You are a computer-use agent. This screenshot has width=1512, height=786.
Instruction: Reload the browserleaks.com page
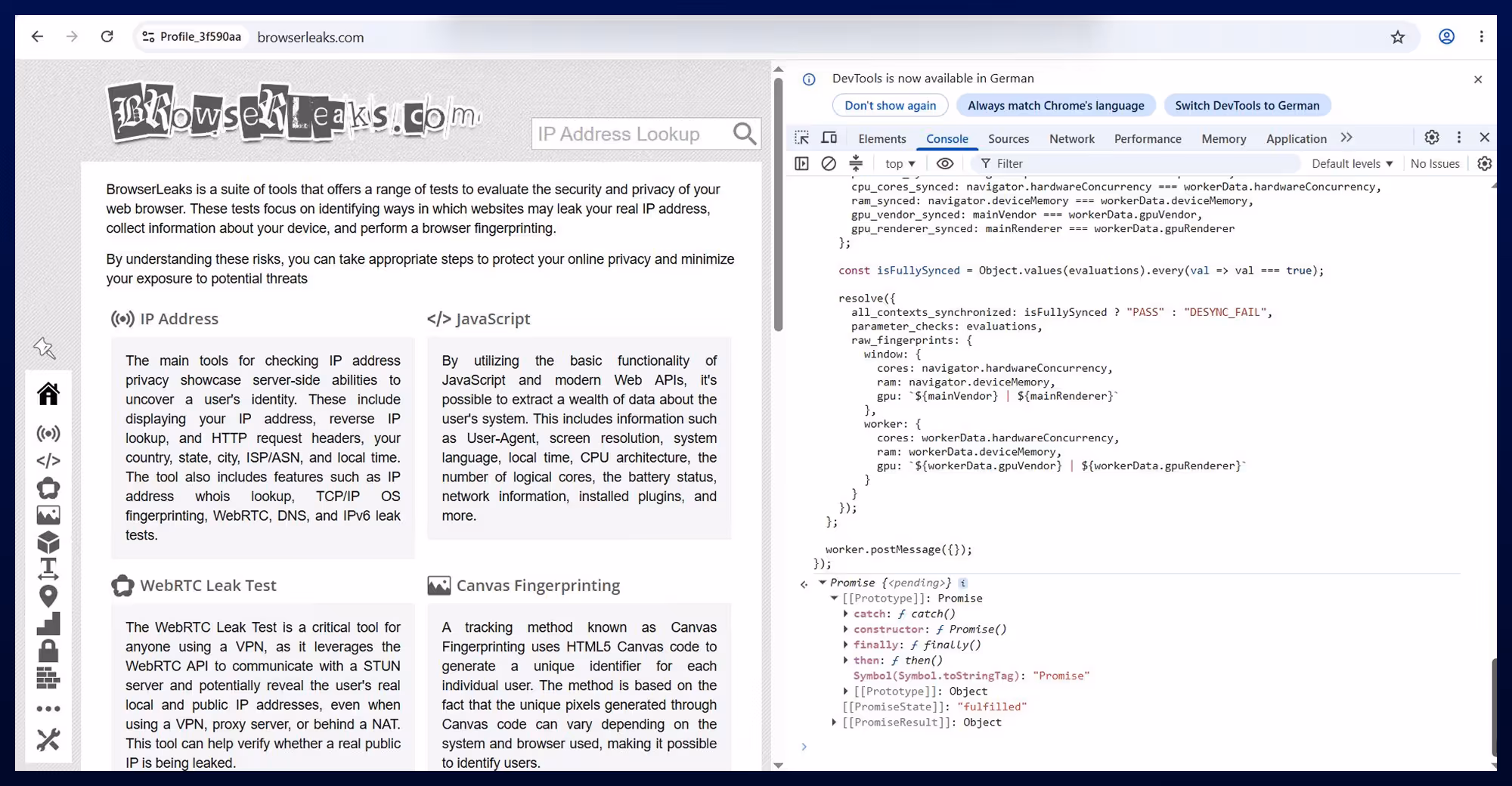107,36
